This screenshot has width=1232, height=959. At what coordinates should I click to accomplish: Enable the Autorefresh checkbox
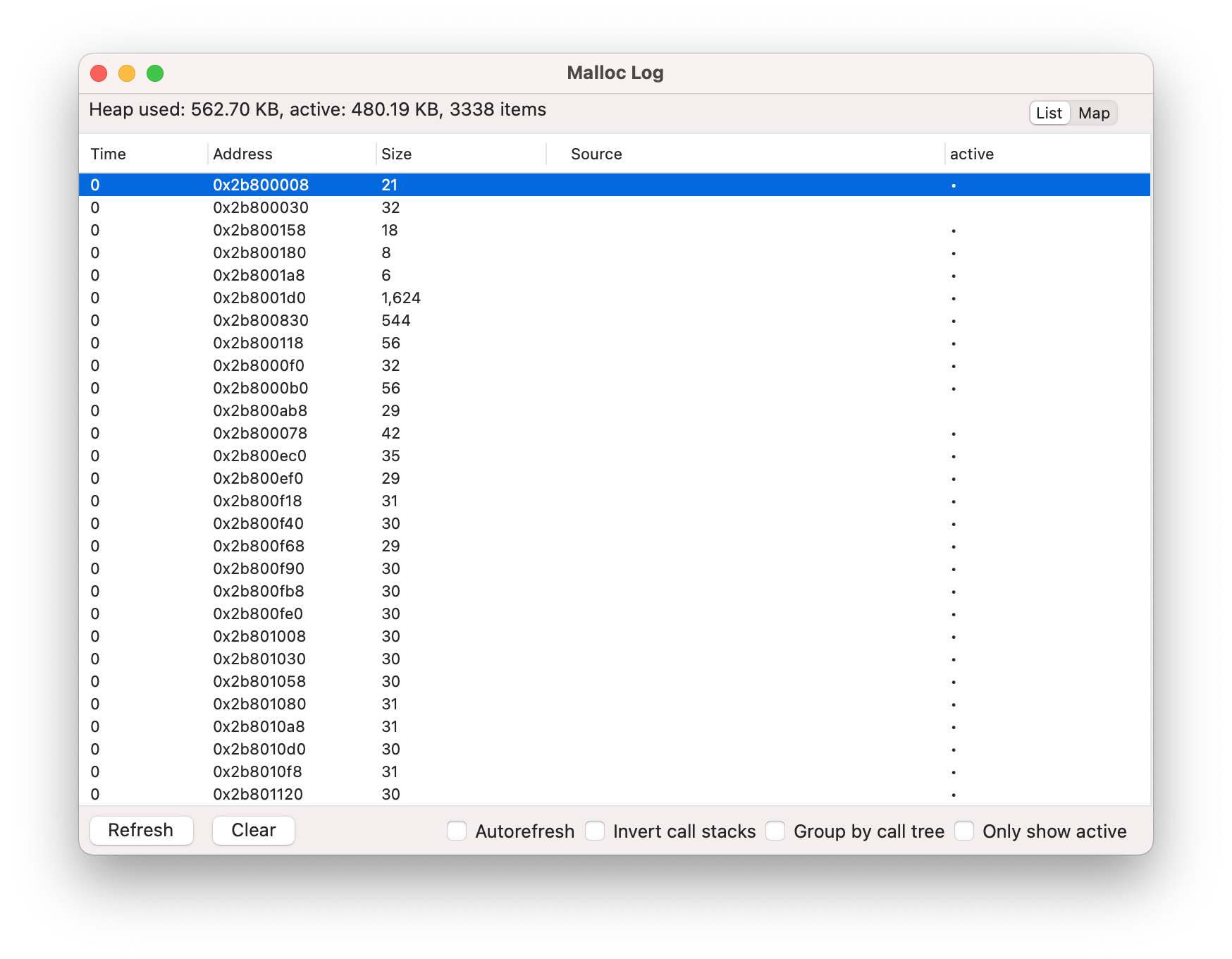coord(457,831)
